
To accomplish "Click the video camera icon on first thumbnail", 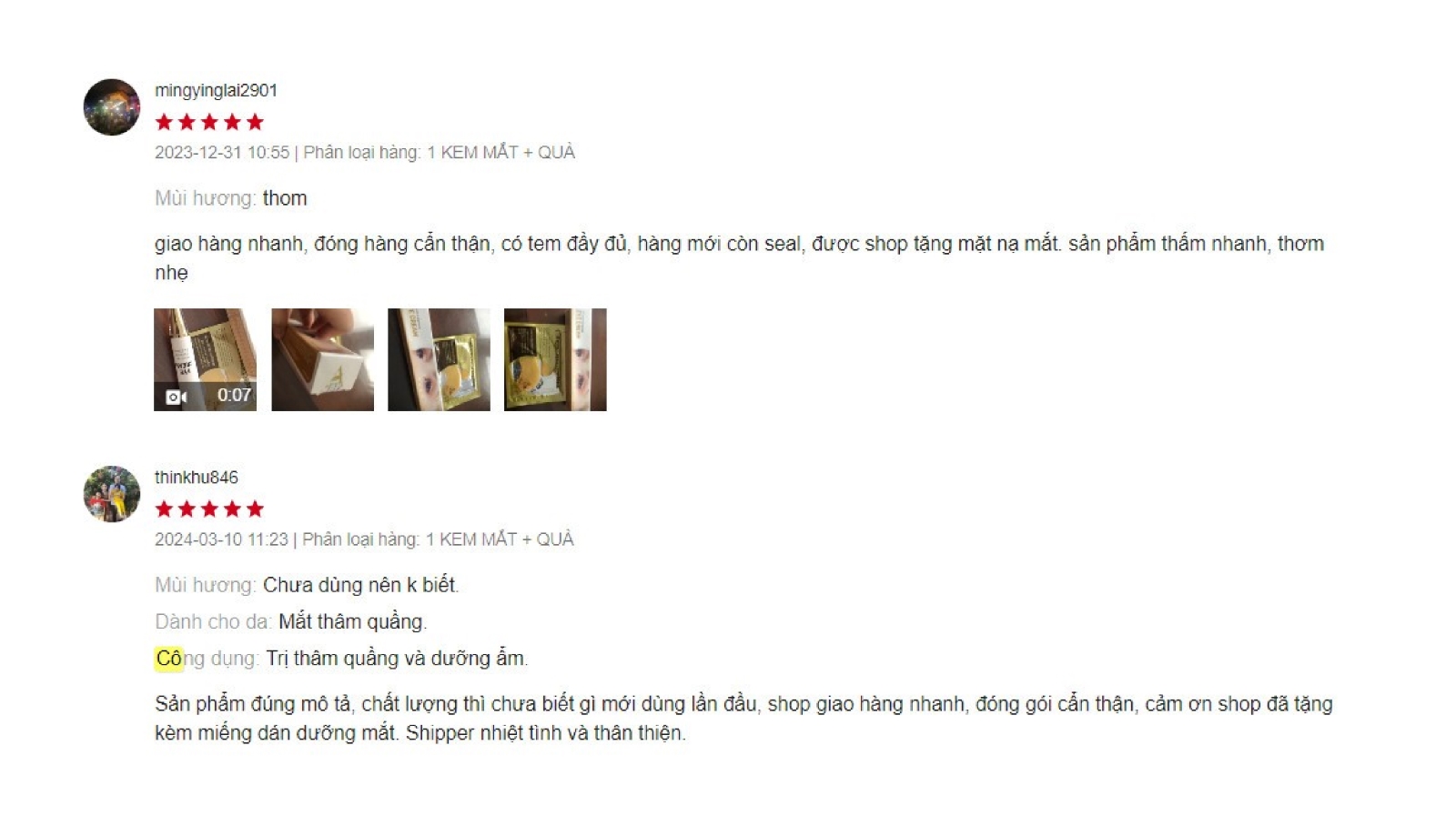I will (176, 397).
